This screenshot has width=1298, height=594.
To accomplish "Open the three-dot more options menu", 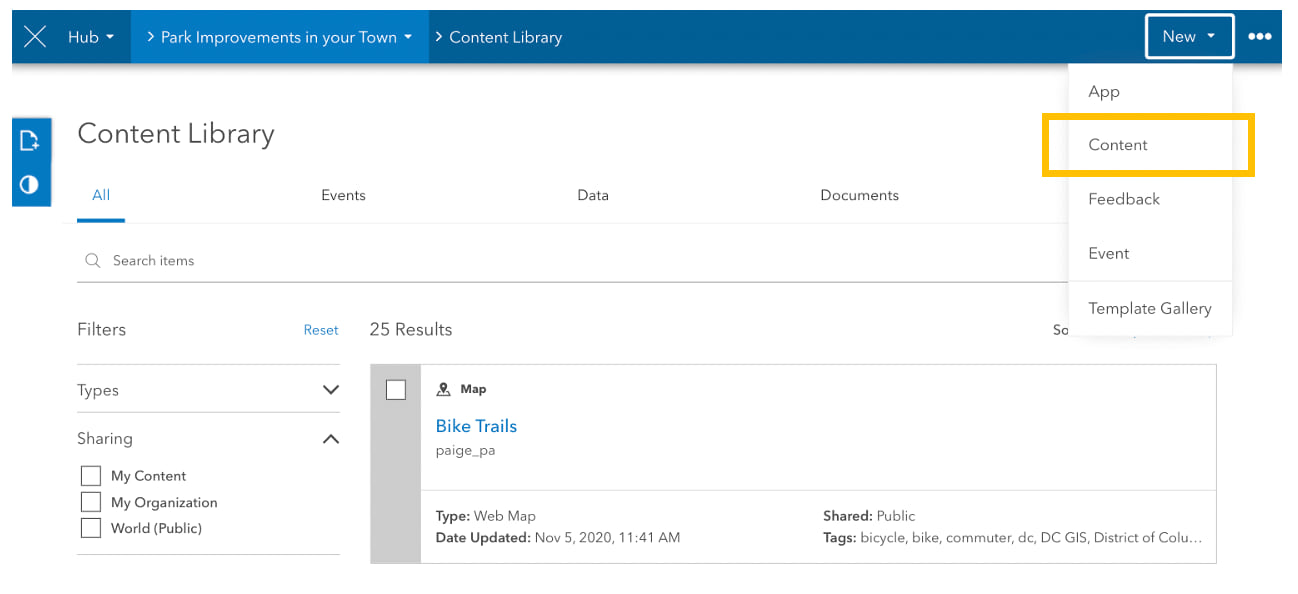I will [x=1259, y=37].
